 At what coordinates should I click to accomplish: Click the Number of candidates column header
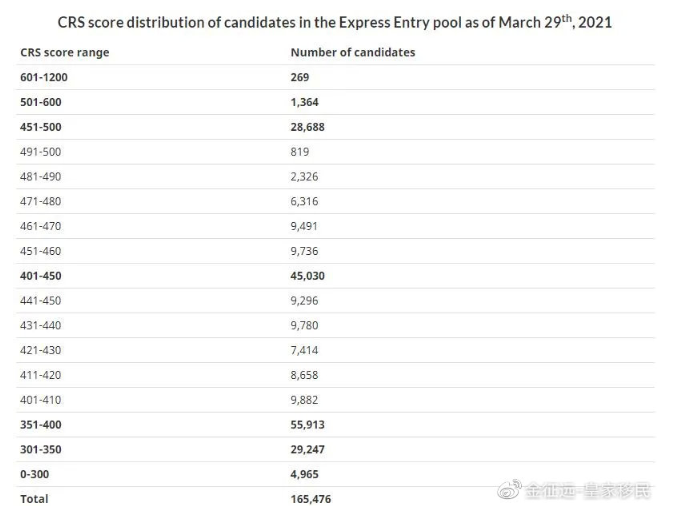pos(353,52)
